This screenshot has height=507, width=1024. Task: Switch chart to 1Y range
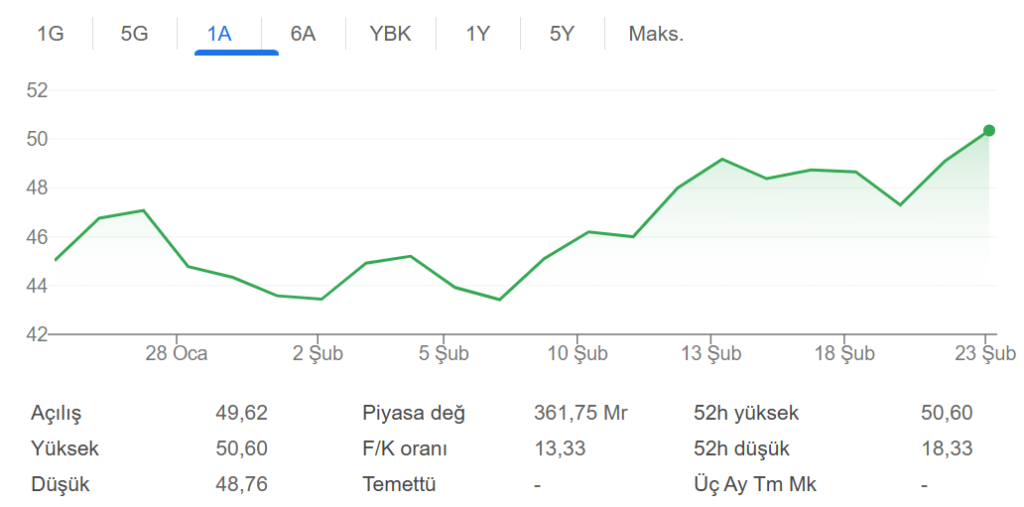[x=478, y=33]
